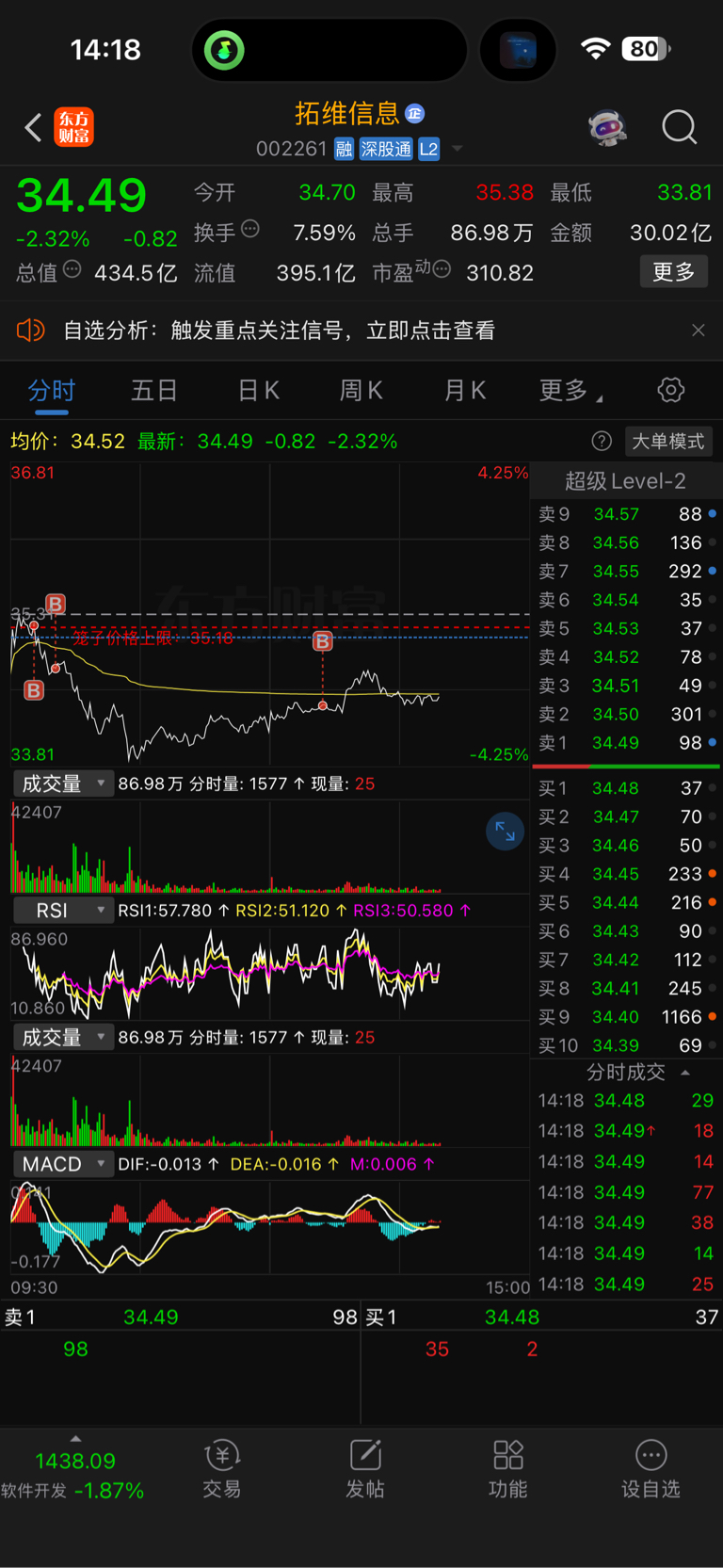723x1568 pixels.
Task: Expand the stock code dropdown arrow
Action: click(458, 149)
